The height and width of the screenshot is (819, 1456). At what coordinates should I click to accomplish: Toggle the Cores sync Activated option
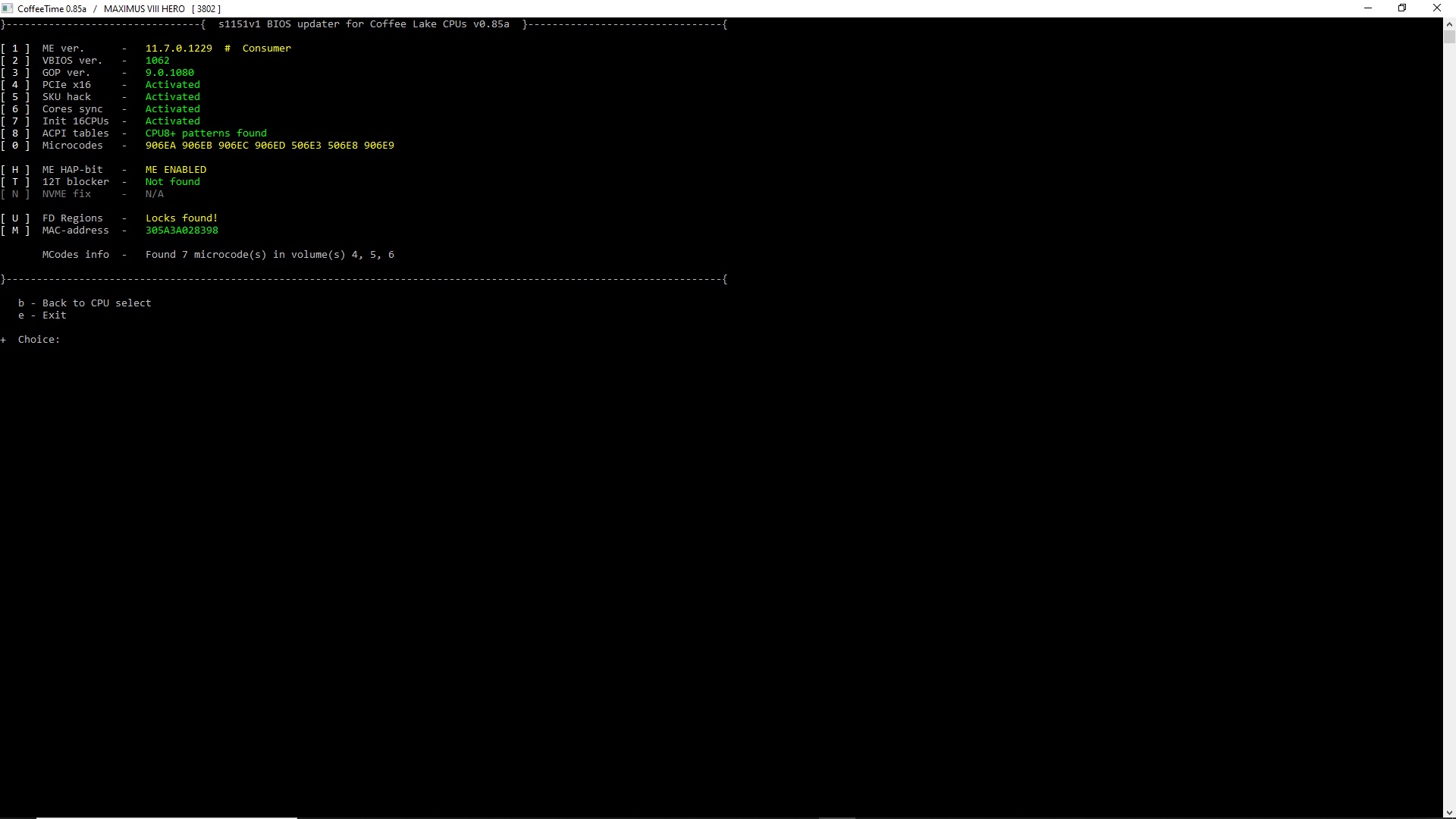point(172,109)
